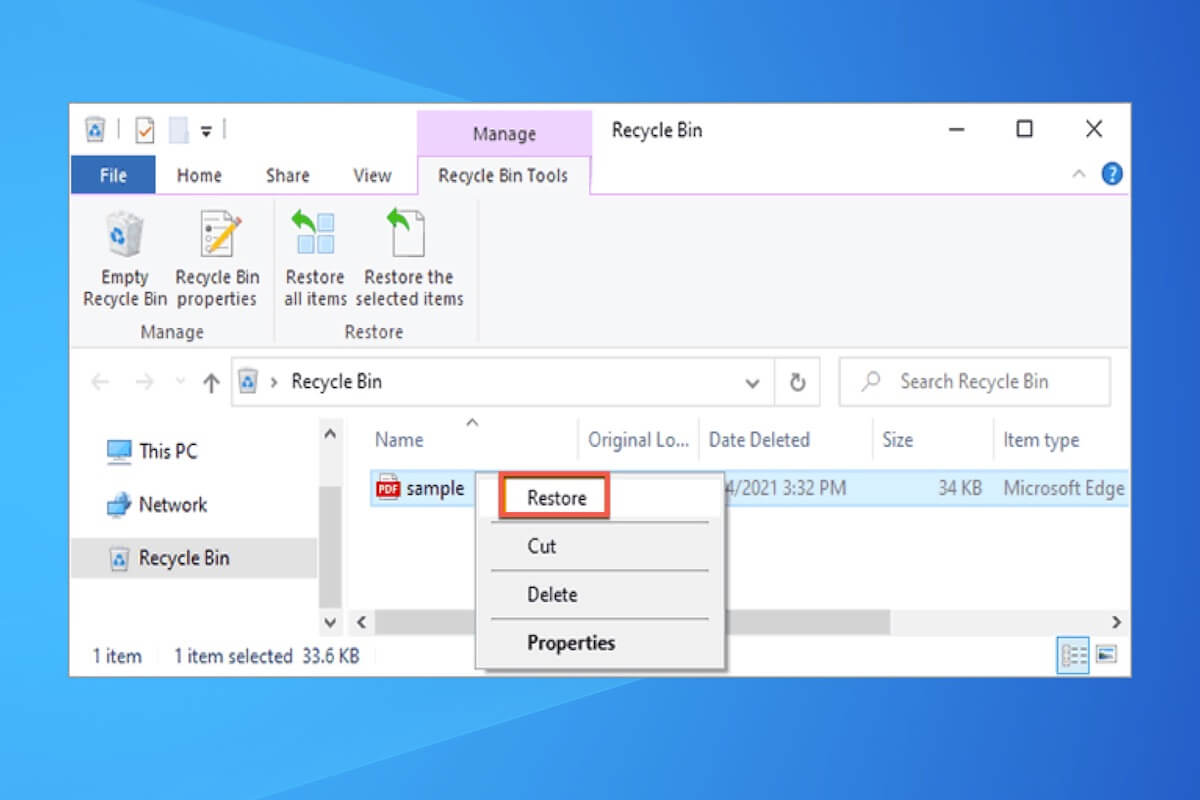The height and width of the screenshot is (800, 1200).
Task: Switch to details view in status bar
Action: tap(1074, 655)
